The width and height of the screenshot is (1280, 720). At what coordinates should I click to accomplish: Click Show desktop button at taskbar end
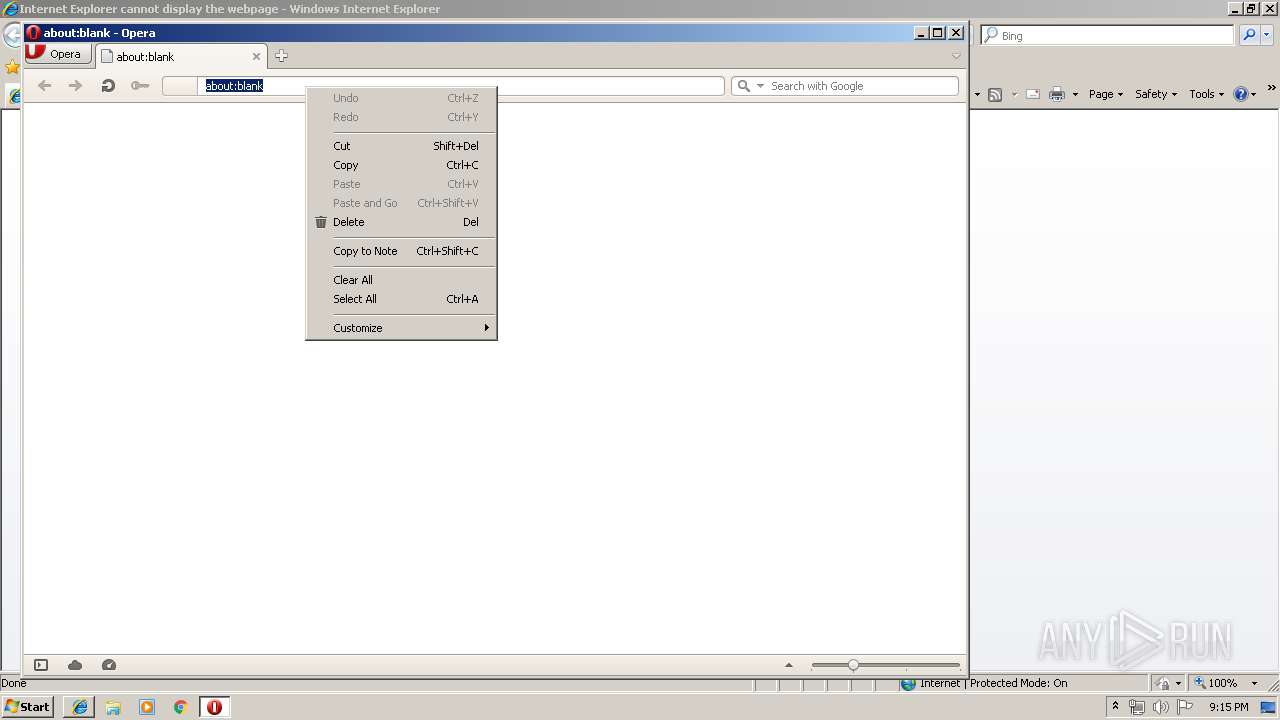tap(1268, 707)
